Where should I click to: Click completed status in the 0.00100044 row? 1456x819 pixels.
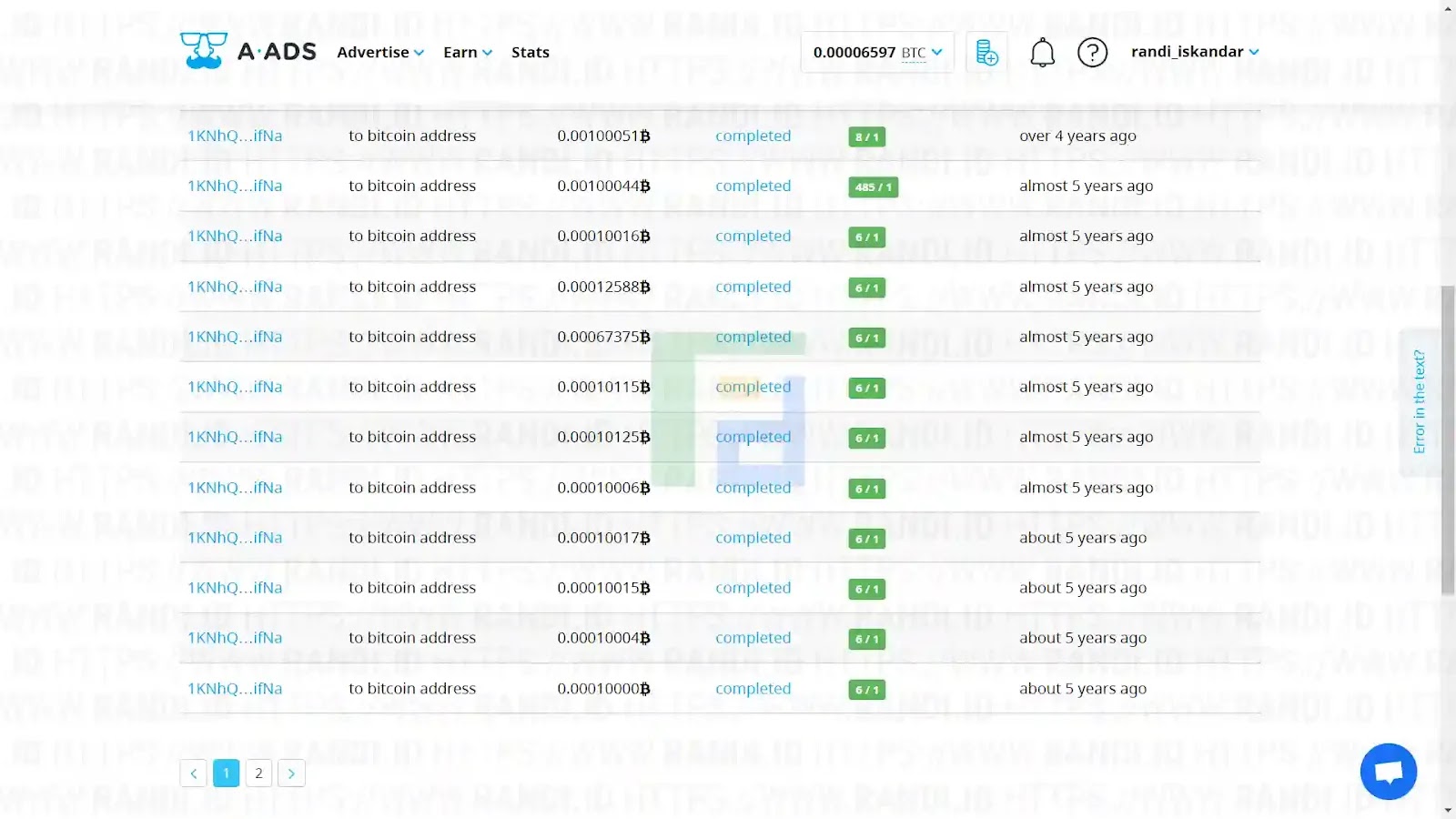(x=753, y=186)
